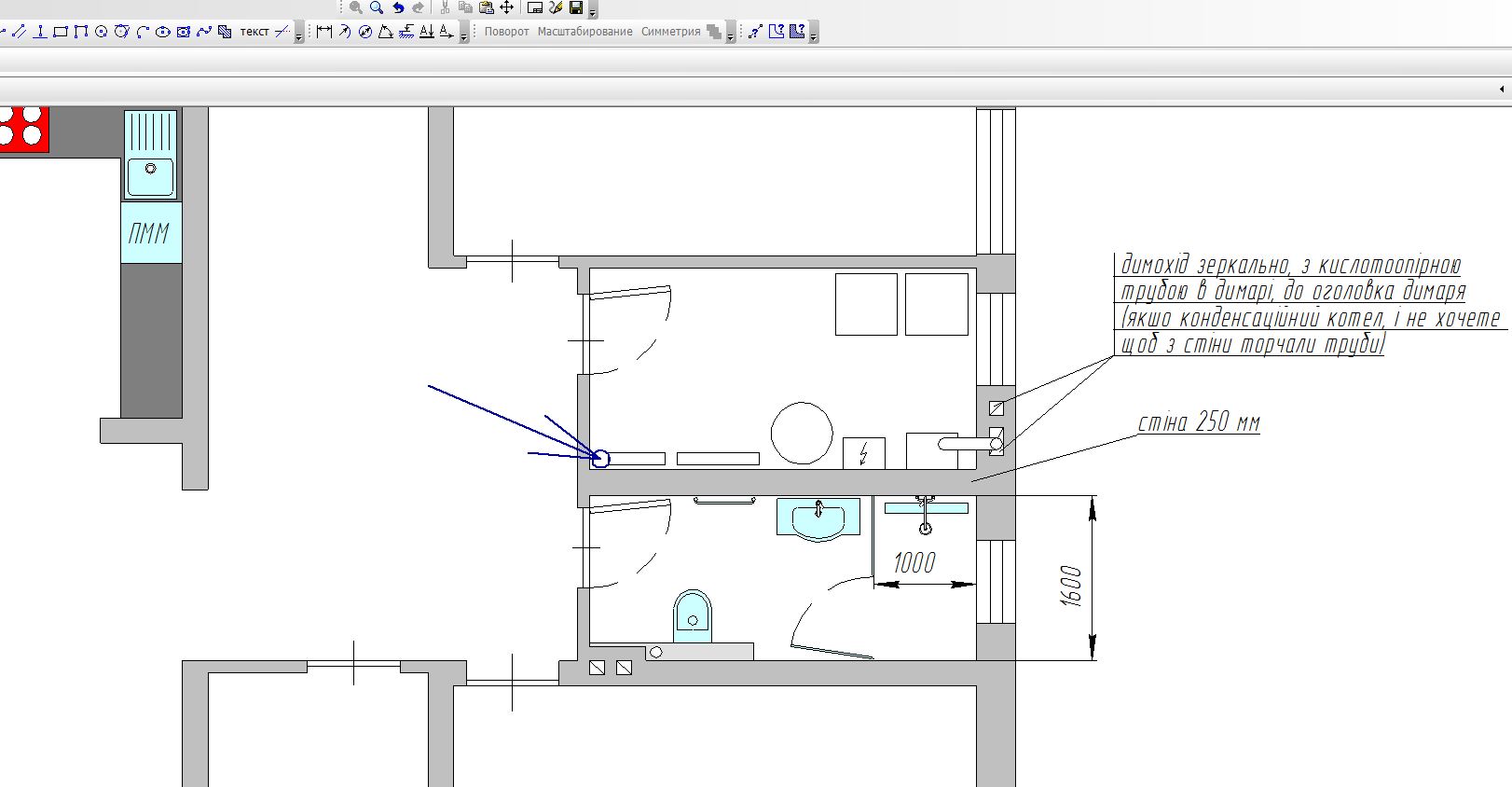Click the gray redo arrow icon
1512x787 pixels.
pos(418,7)
